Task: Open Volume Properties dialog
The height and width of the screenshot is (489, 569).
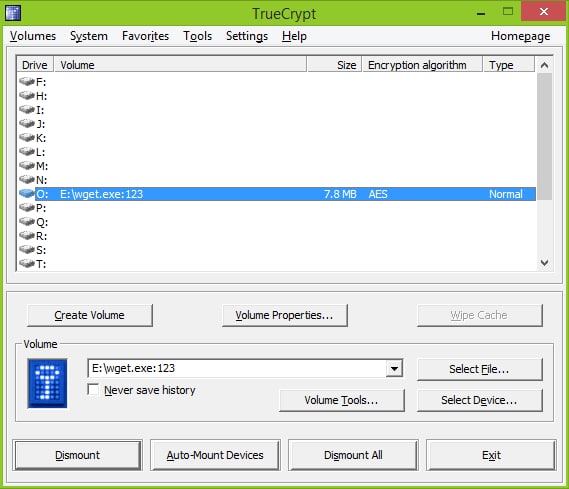Action: click(x=284, y=315)
